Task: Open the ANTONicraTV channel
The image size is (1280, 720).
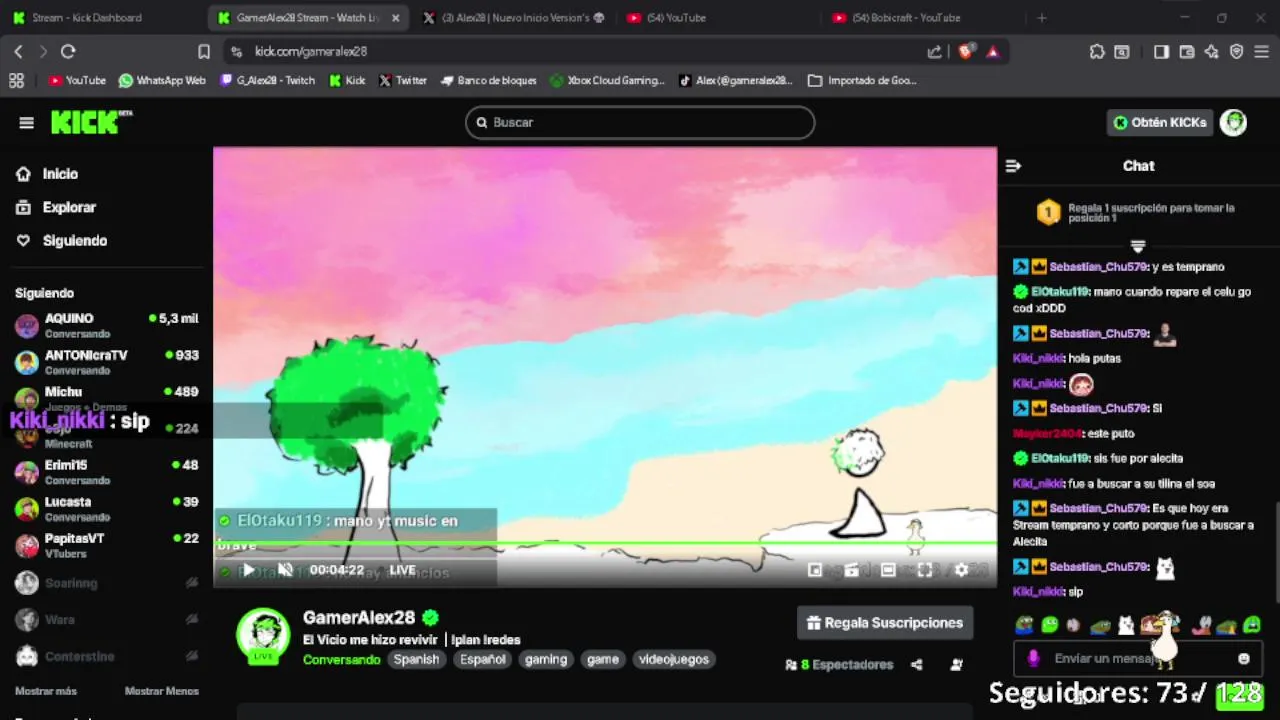Action: click(106, 362)
